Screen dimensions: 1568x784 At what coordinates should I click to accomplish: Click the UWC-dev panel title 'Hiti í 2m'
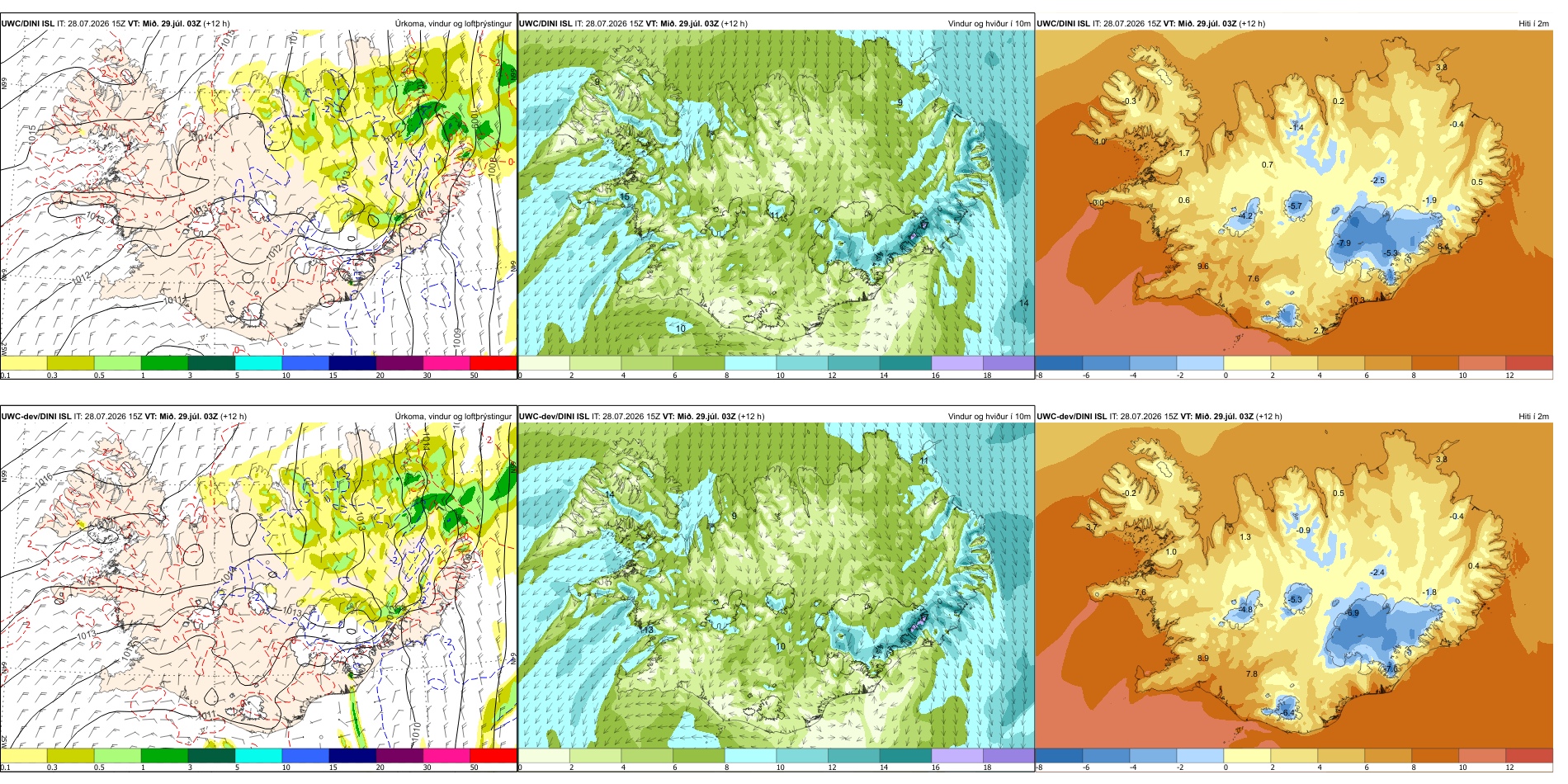click(x=1533, y=417)
